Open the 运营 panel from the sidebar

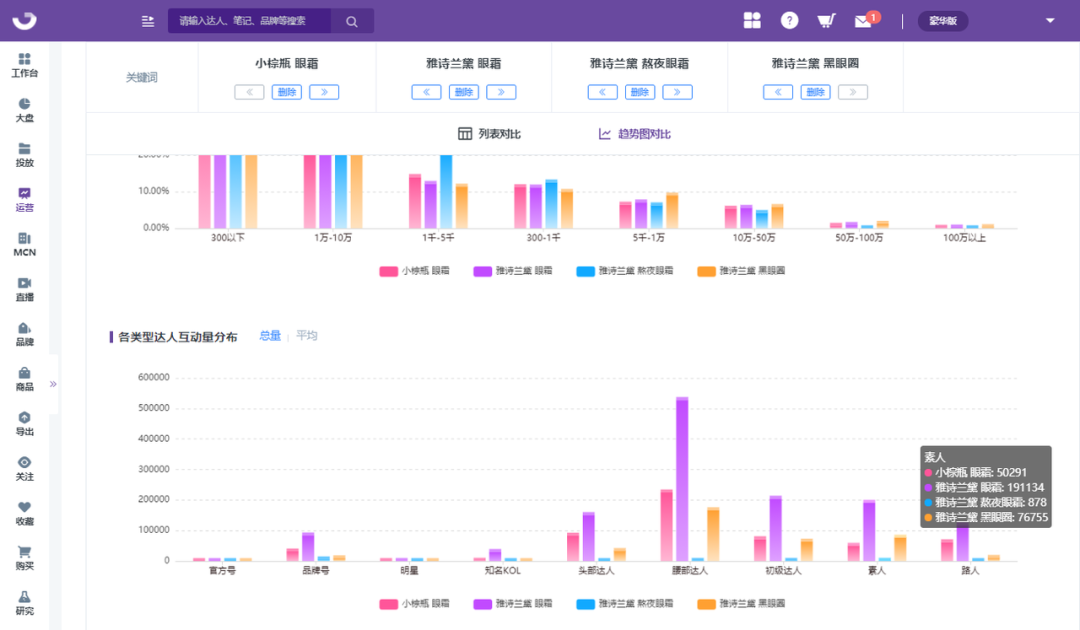[x=23, y=200]
